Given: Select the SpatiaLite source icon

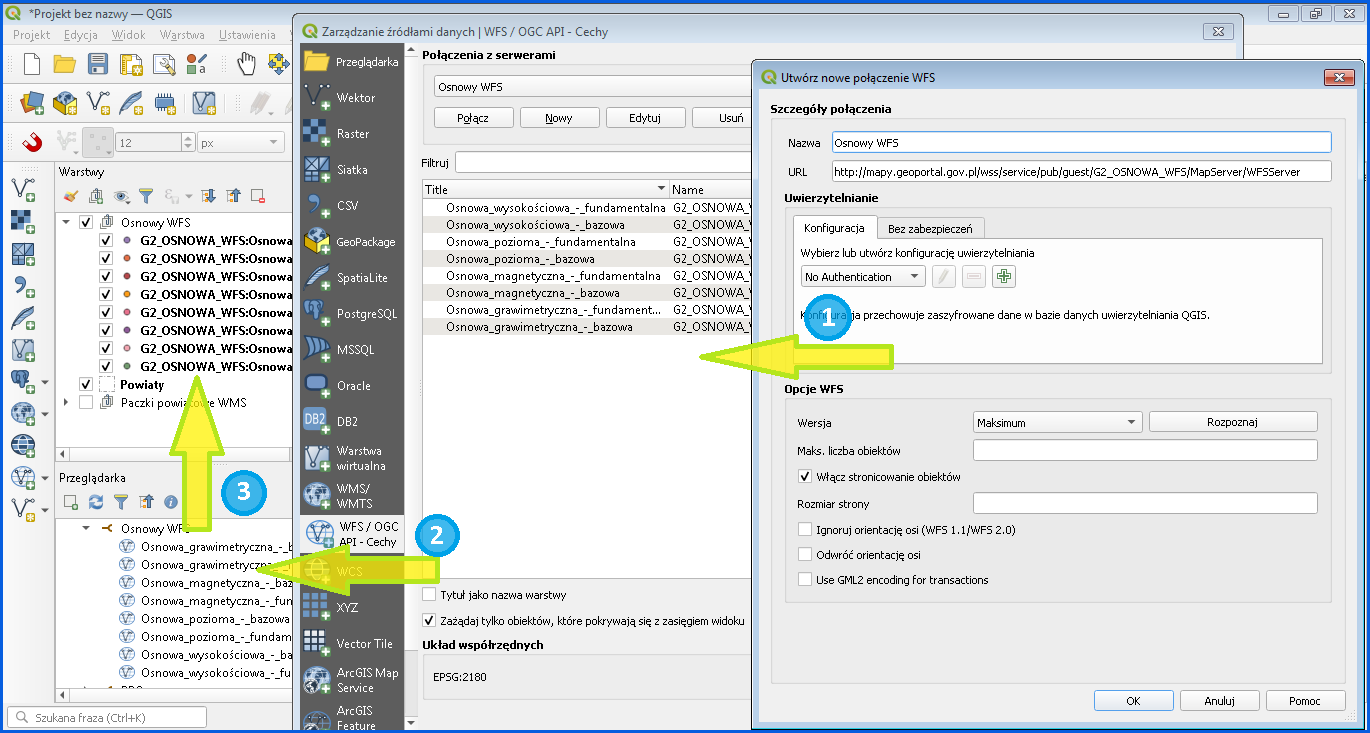Looking at the screenshot, I should coord(317,277).
